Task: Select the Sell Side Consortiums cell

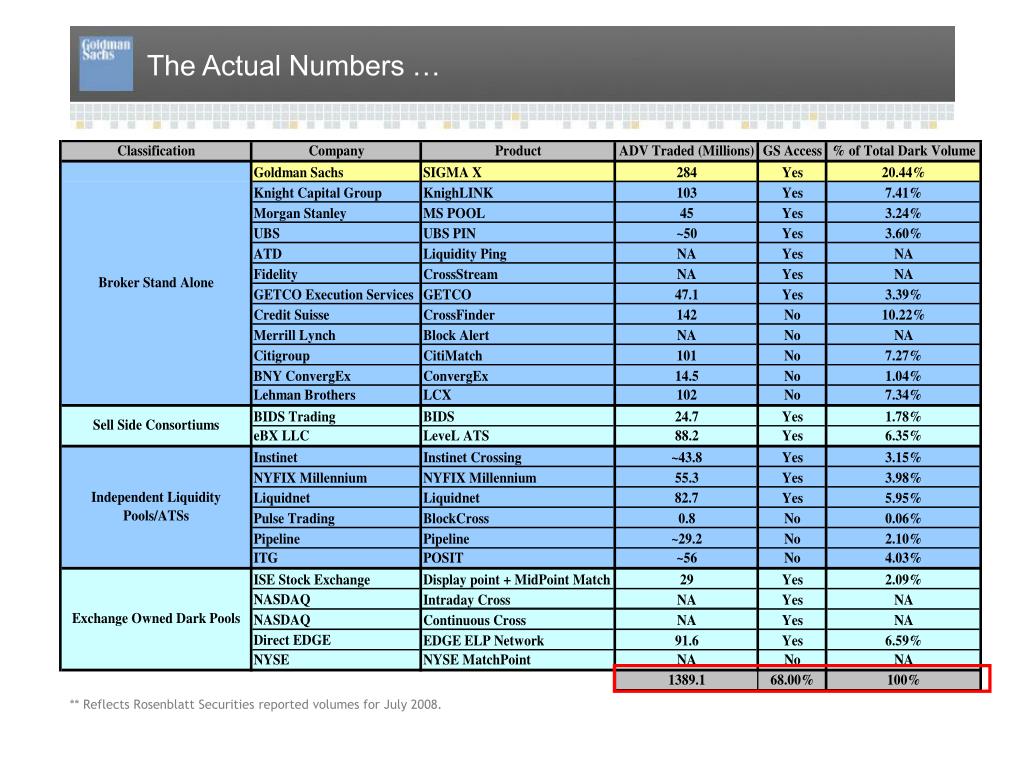Action: point(156,425)
